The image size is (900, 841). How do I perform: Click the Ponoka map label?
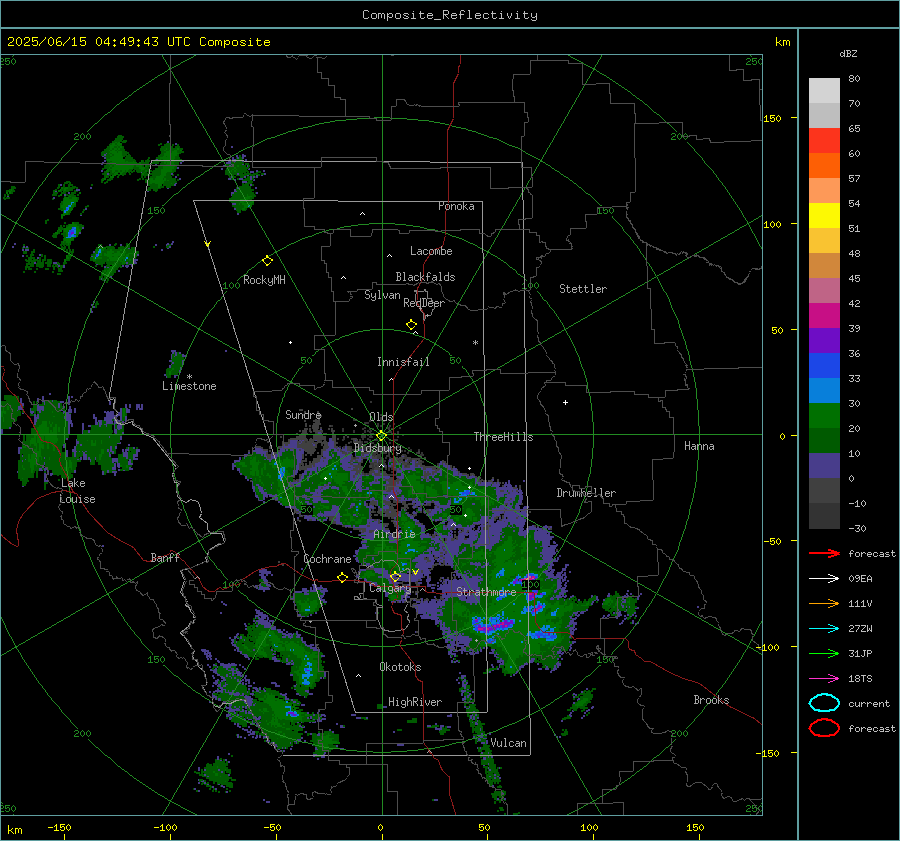[456, 206]
